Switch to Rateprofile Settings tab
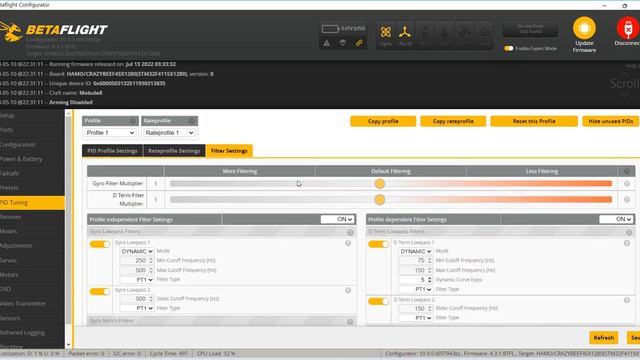Screen dimensions: 640x360 [x=174, y=151]
